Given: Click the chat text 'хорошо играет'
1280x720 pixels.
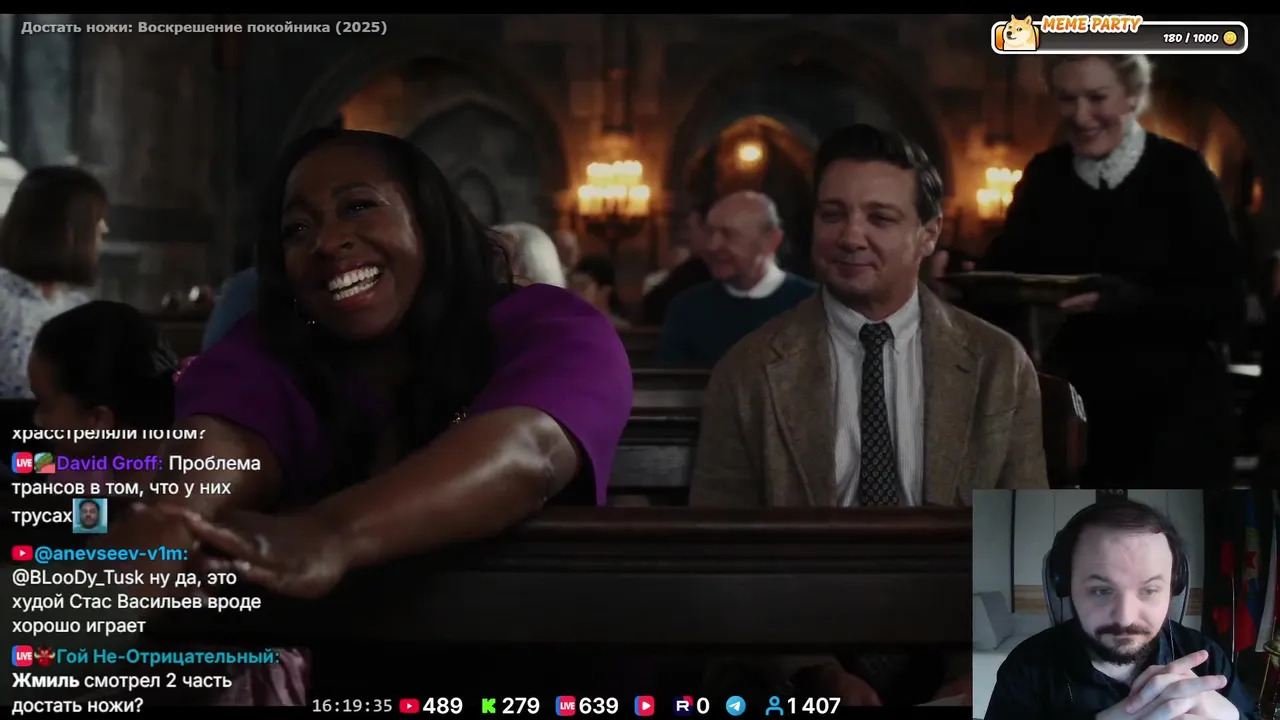Looking at the screenshot, I should (x=79, y=626).
